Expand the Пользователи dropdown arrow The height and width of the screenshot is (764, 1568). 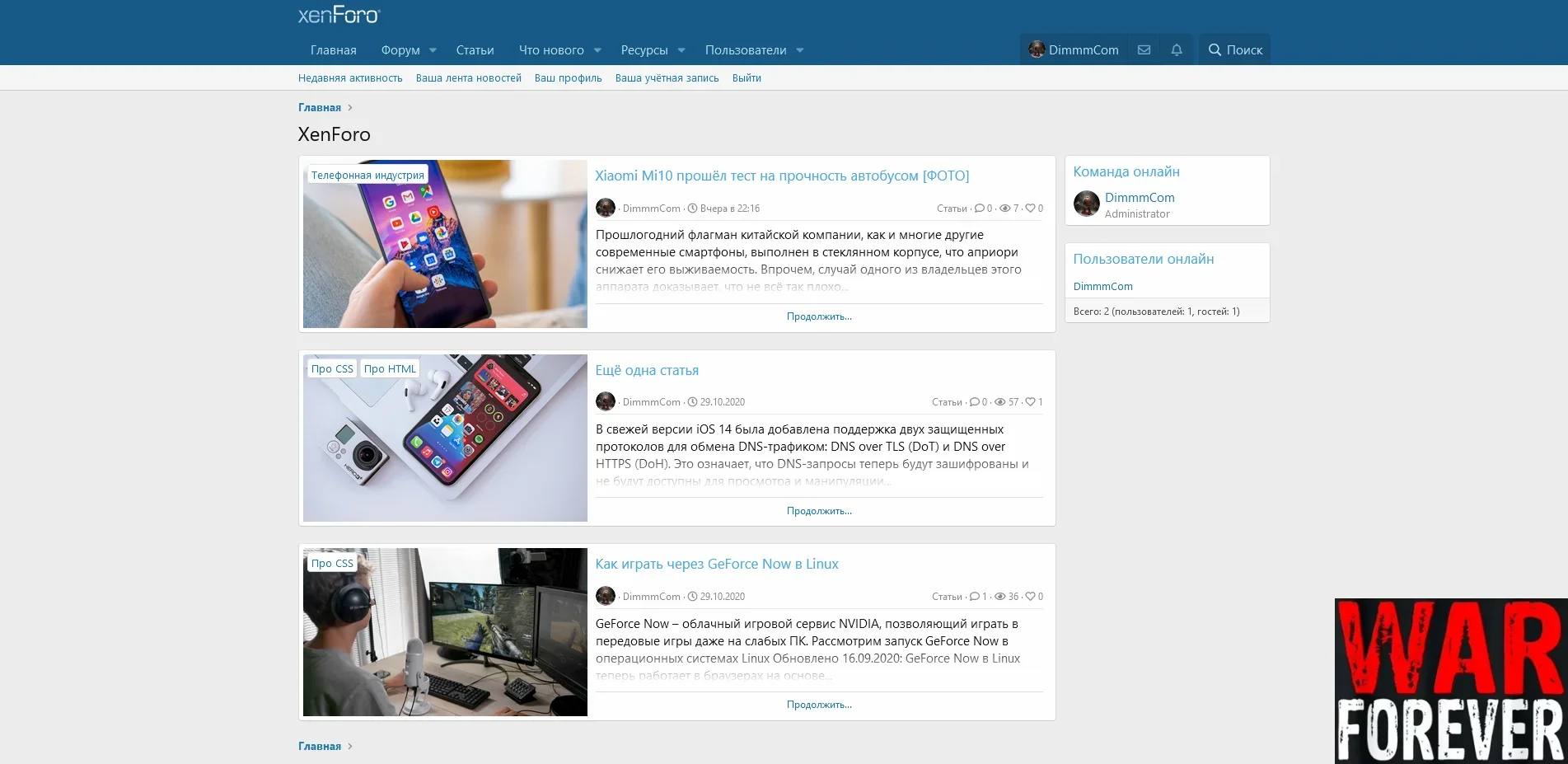(799, 50)
